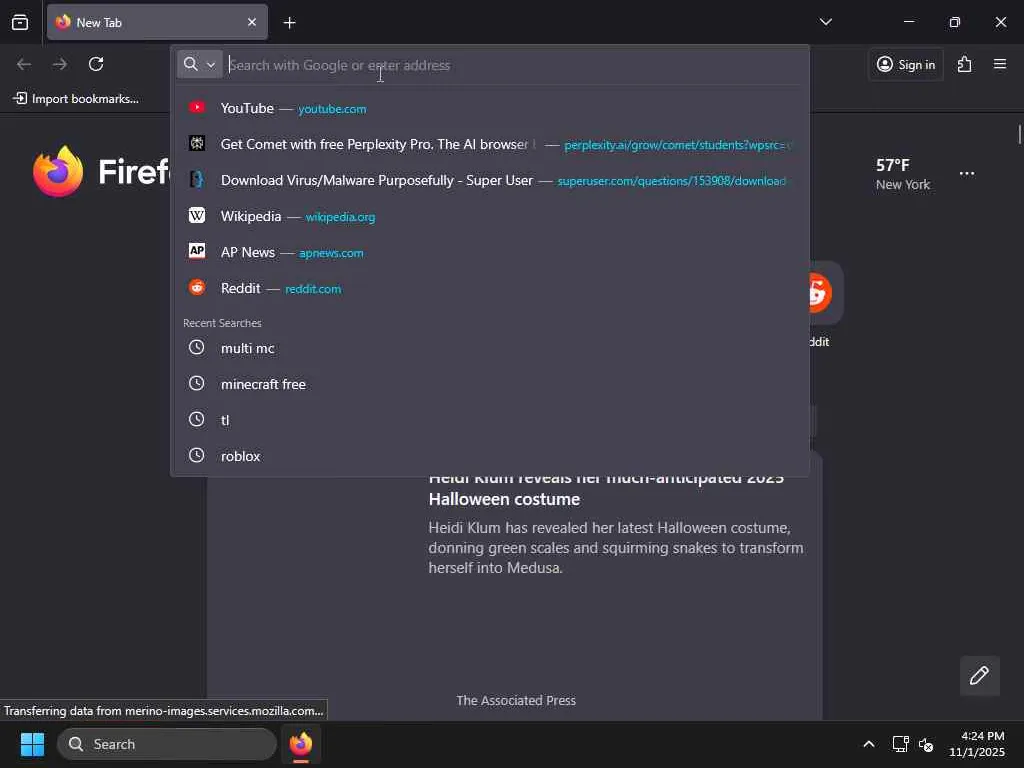
Task: Select the AP News suggestion
Action: click(x=489, y=252)
